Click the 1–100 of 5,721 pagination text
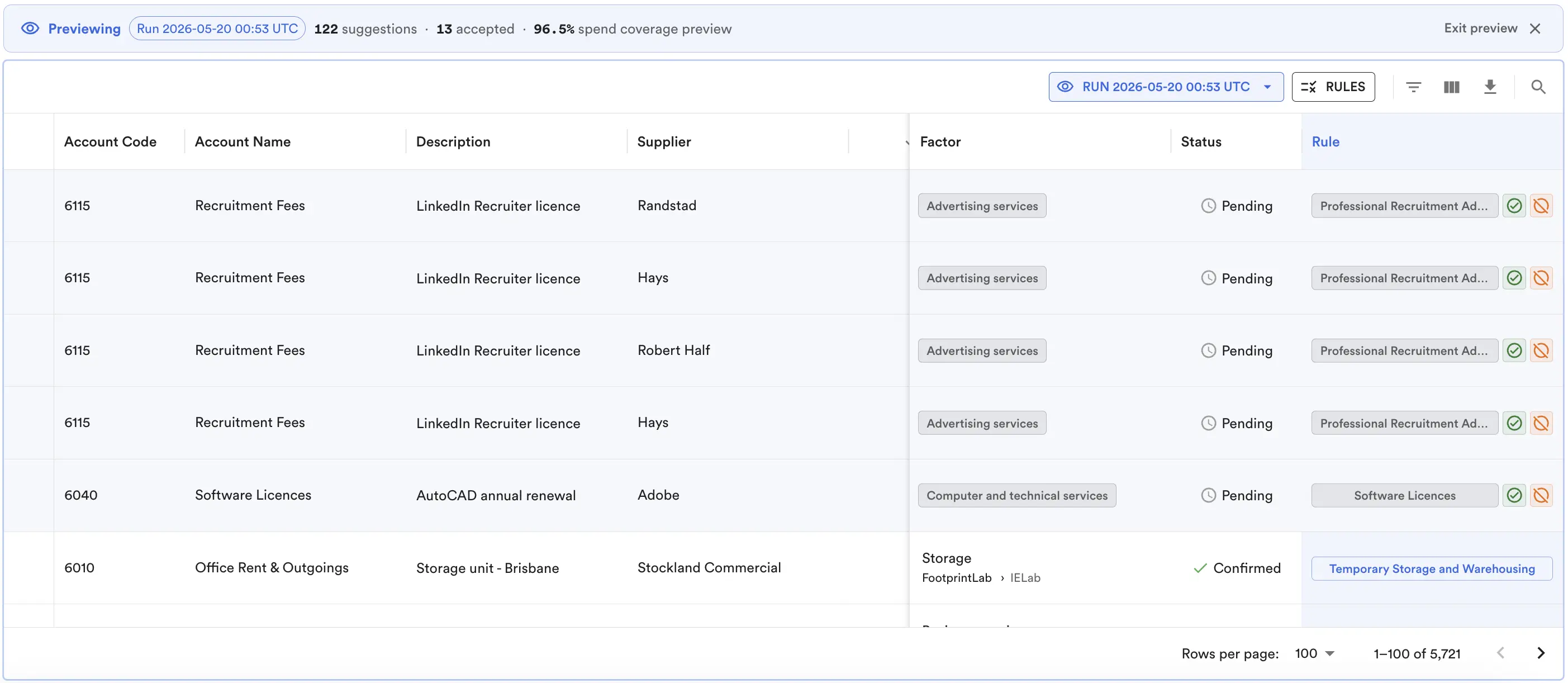 (1417, 653)
